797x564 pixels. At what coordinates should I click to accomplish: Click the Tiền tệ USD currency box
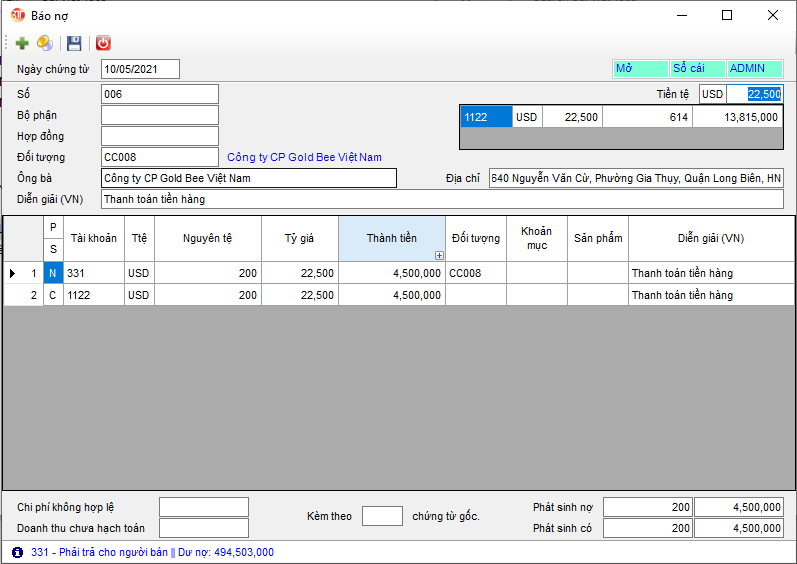pyautogui.click(x=712, y=94)
